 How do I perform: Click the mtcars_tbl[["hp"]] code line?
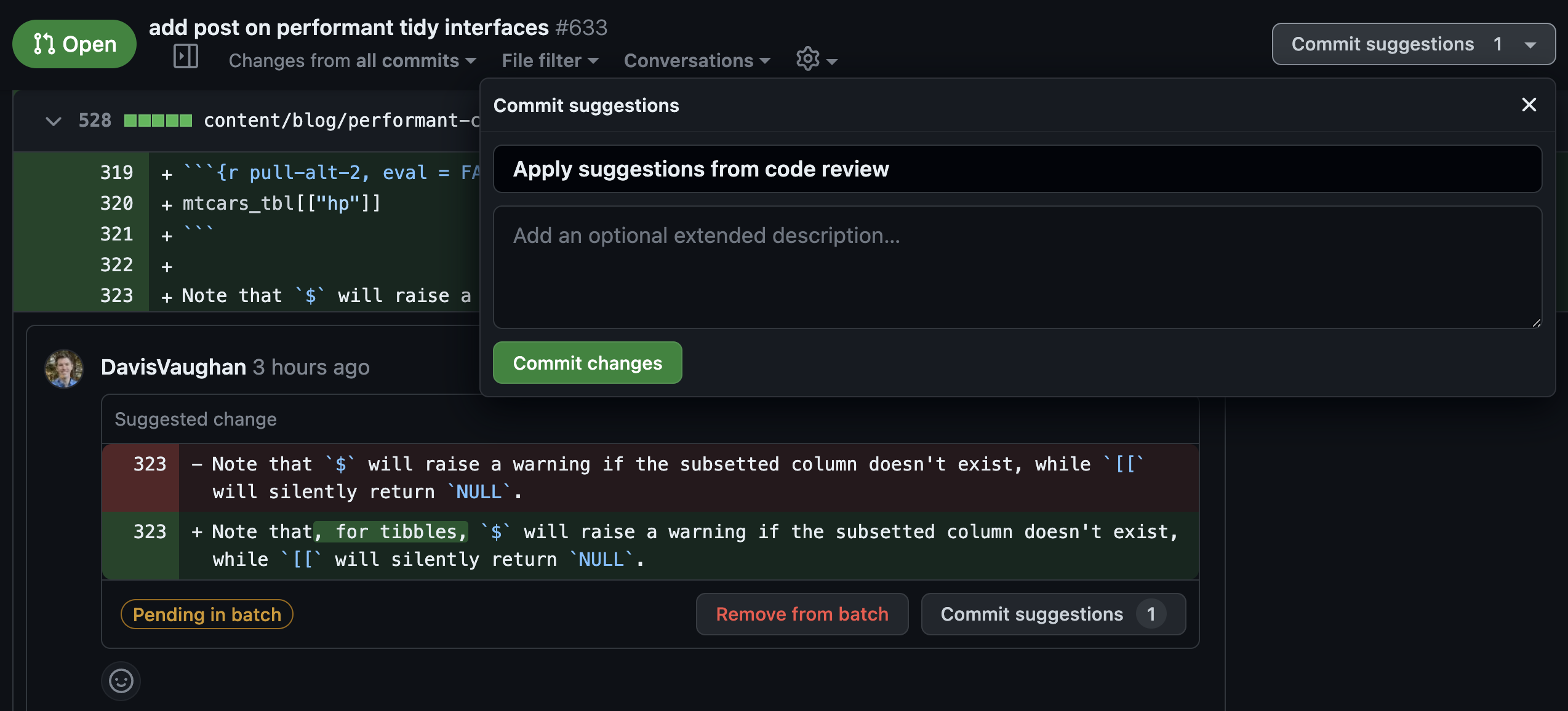coord(282,204)
